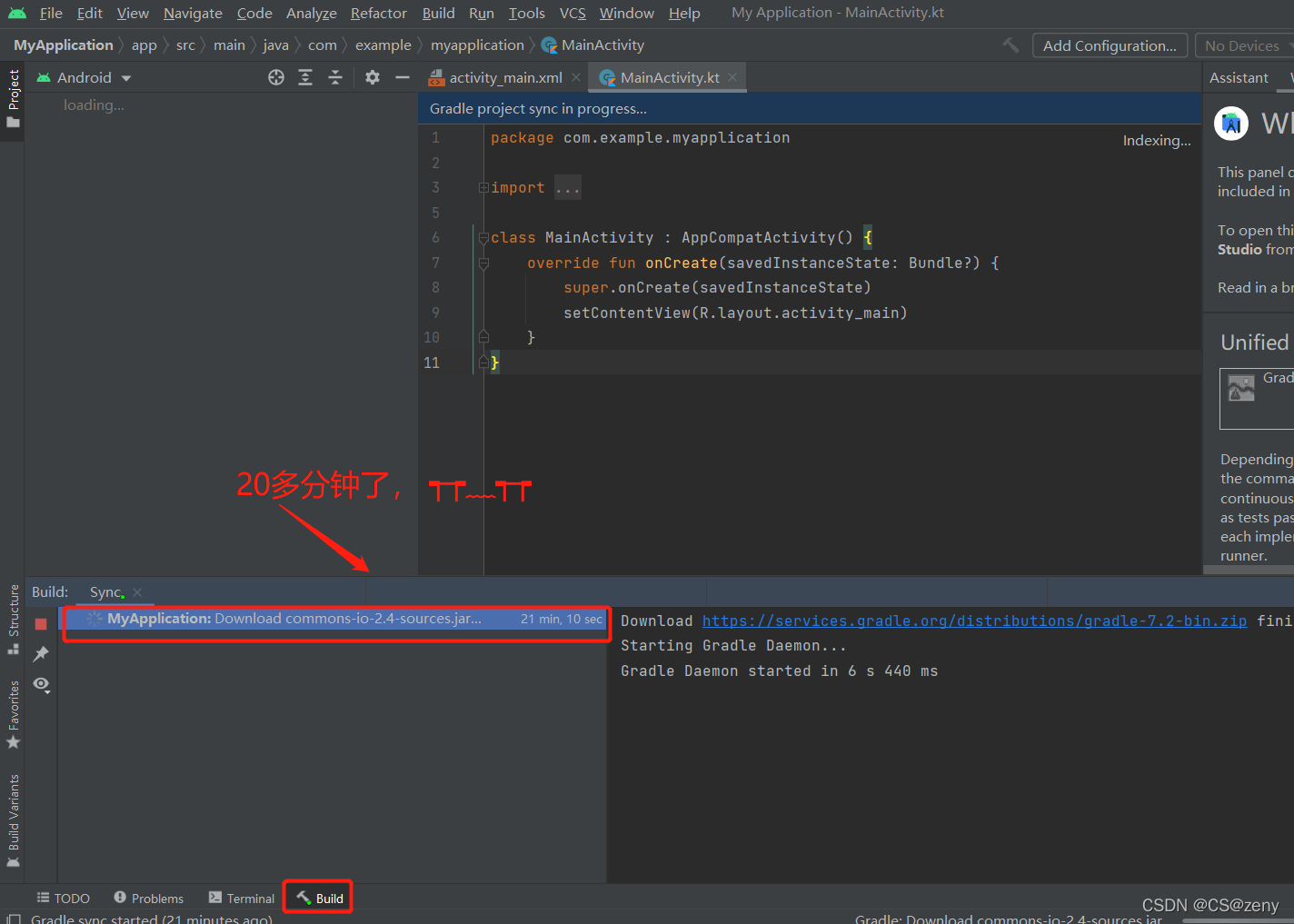The image size is (1294, 924).
Task: Open the Build menu in menu bar
Action: click(x=438, y=13)
